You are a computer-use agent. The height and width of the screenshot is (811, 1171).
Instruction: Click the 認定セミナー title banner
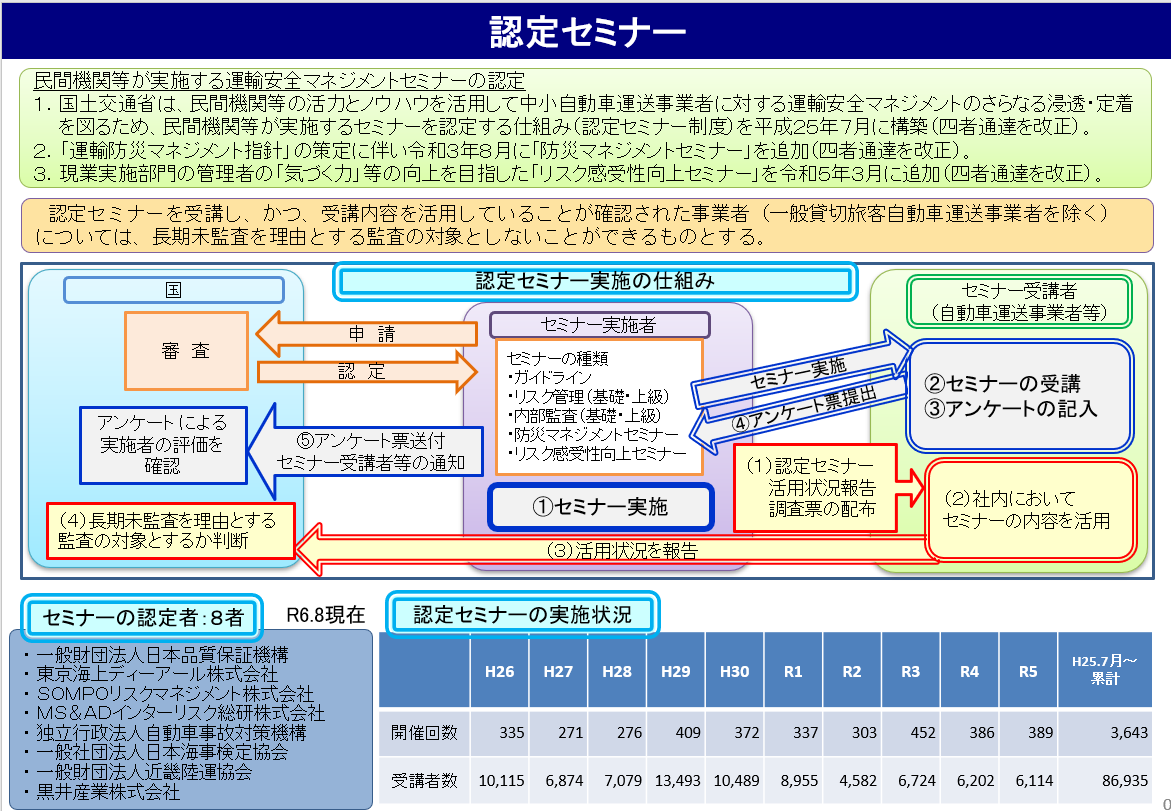[x=586, y=30]
